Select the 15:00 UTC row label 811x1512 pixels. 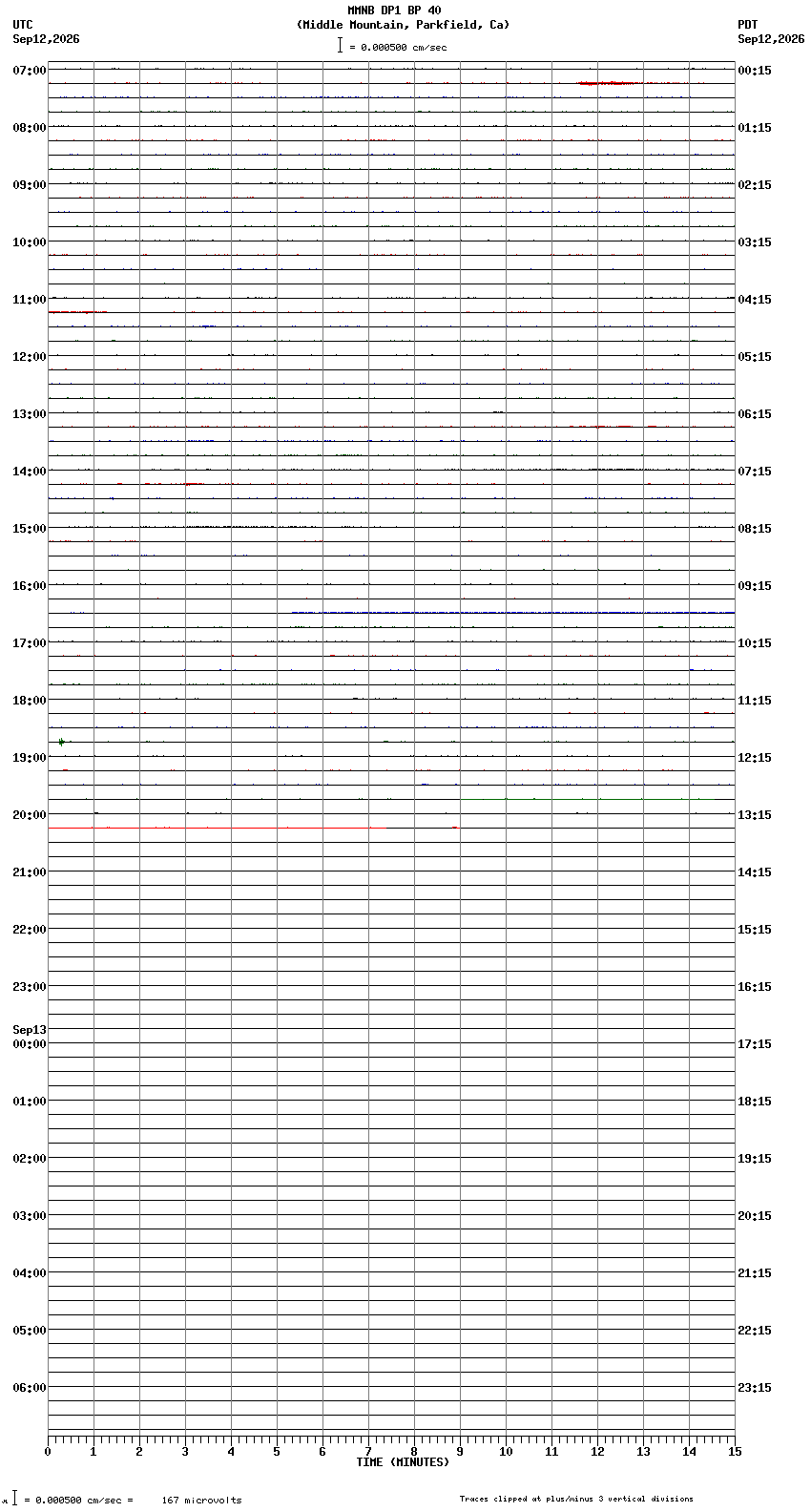30,529
